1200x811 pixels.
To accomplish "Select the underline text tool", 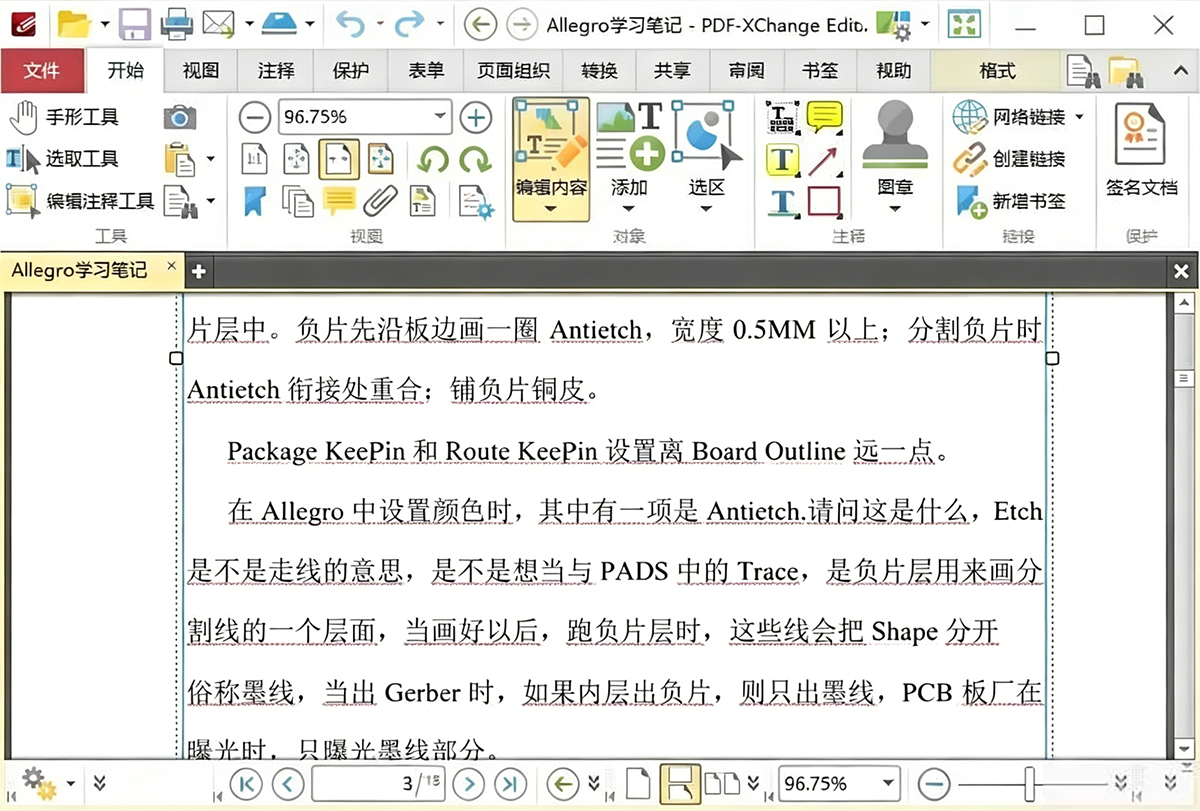I will coord(782,201).
